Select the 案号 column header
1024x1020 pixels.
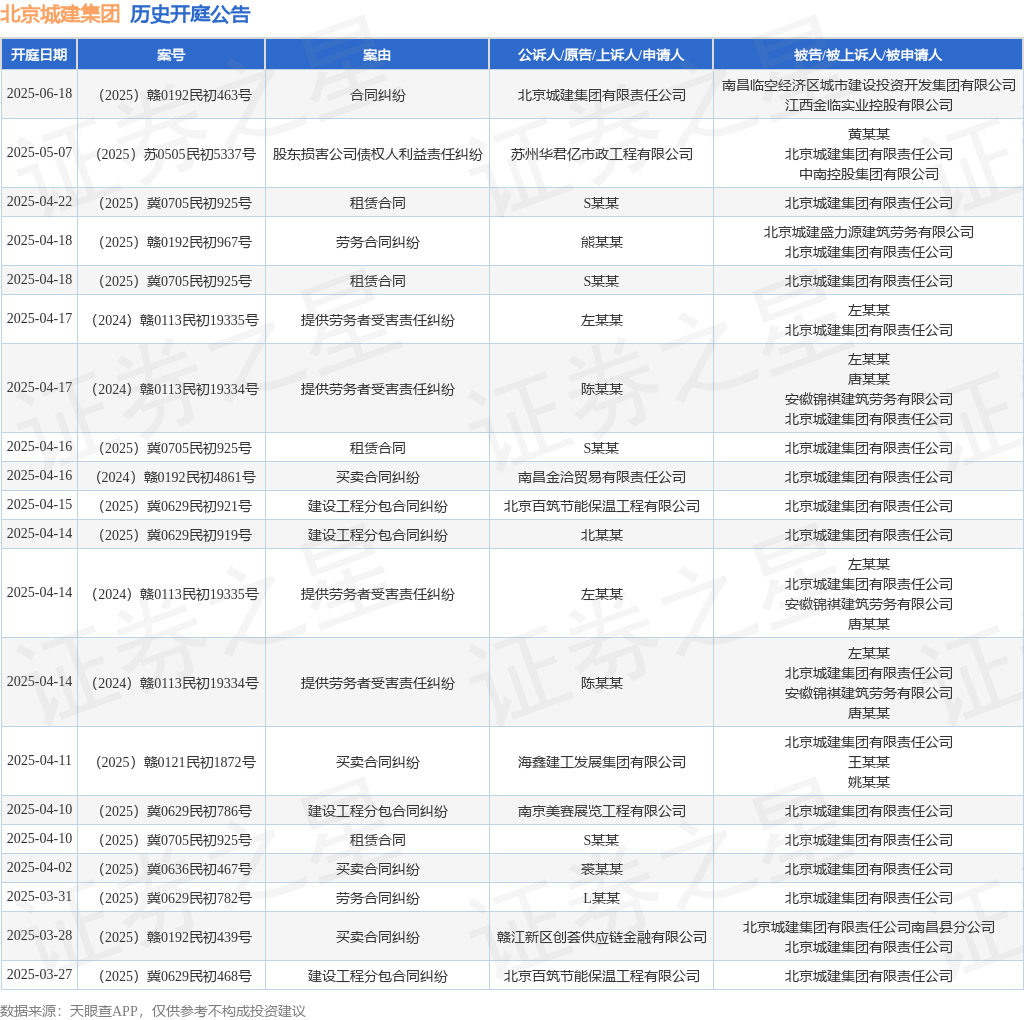tap(171, 55)
